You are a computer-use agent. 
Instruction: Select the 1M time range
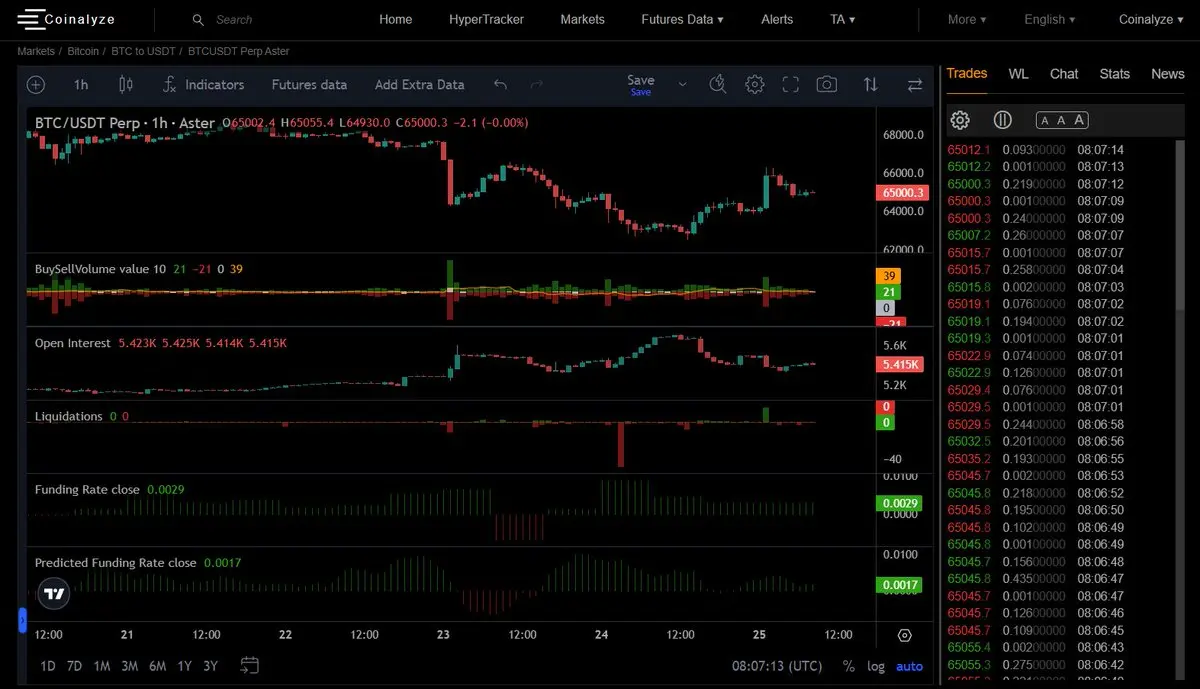(102, 666)
